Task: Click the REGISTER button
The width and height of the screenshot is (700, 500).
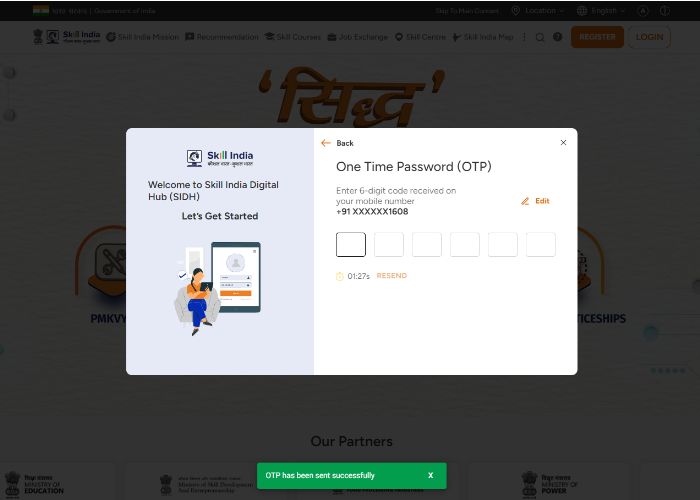Action: pyautogui.click(x=597, y=37)
